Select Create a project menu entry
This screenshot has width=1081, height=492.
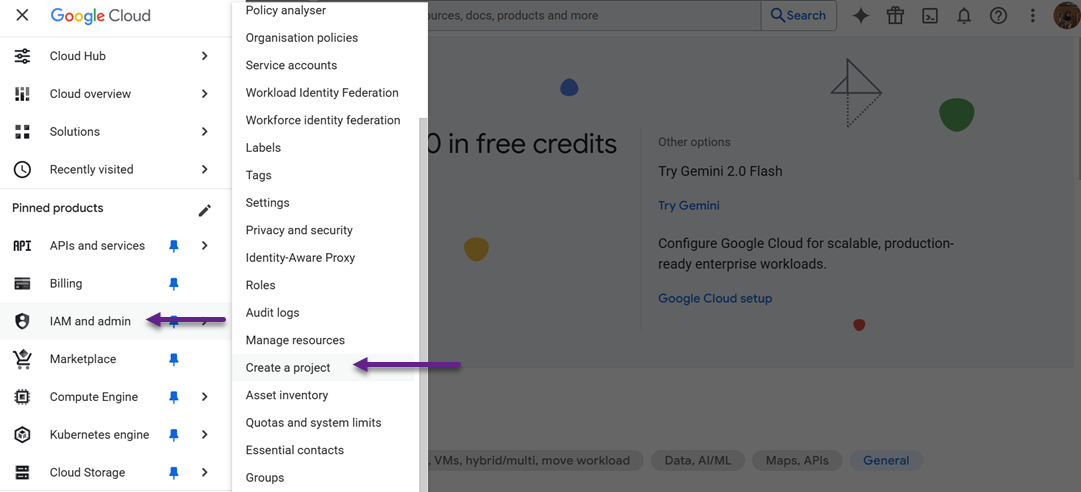(288, 368)
